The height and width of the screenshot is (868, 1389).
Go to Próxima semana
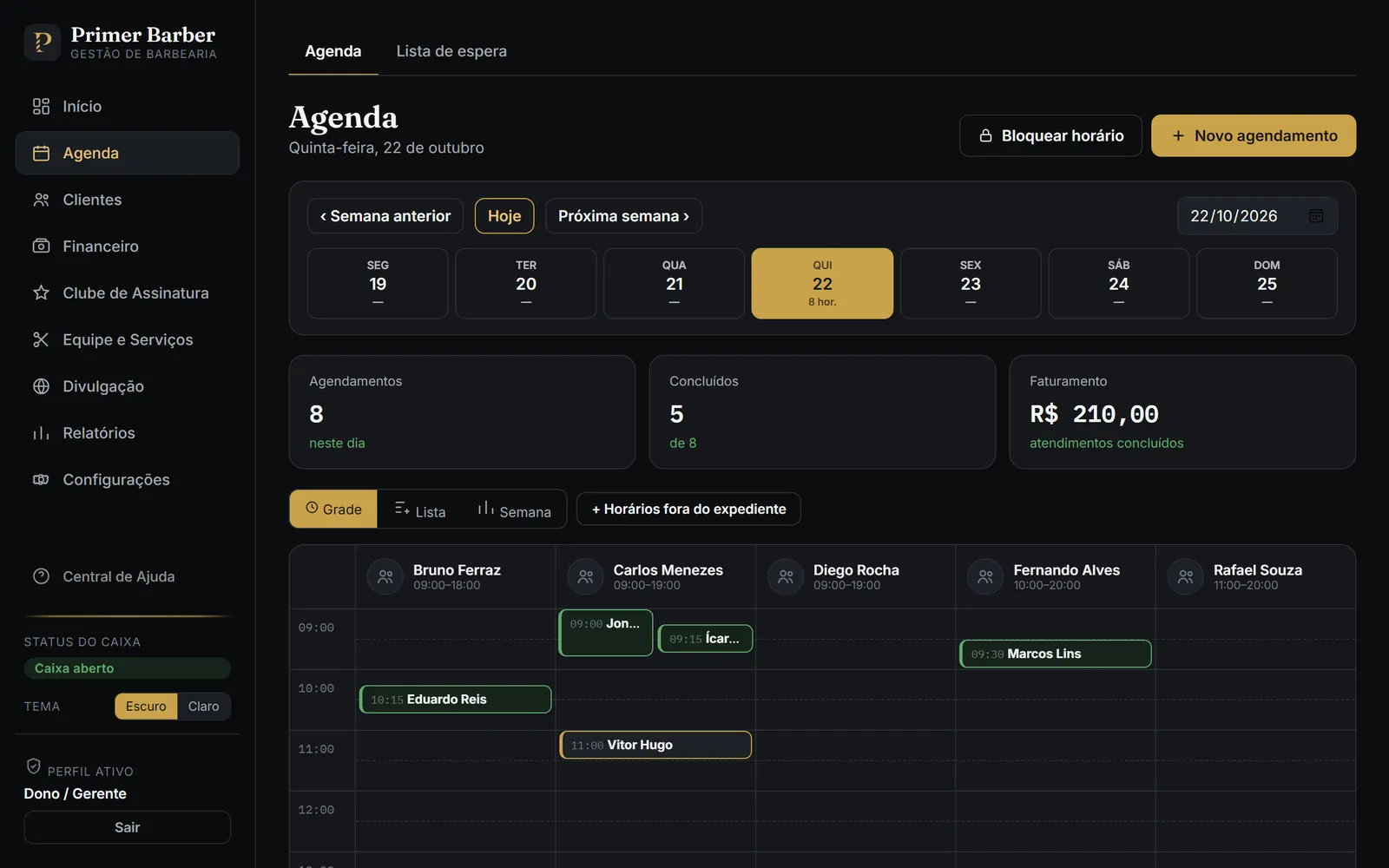point(623,216)
